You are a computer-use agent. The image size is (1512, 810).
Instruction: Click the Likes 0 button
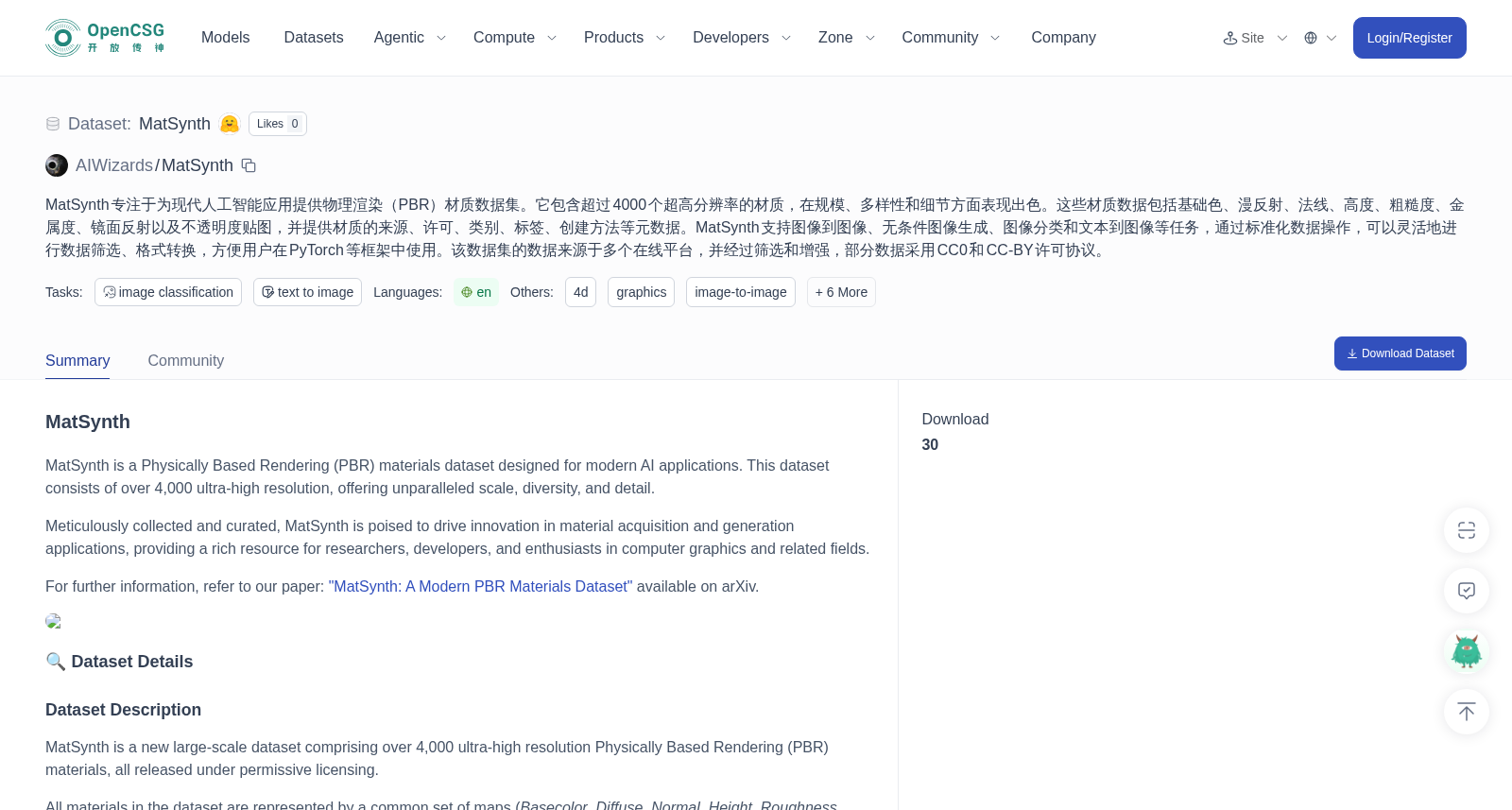tap(278, 124)
